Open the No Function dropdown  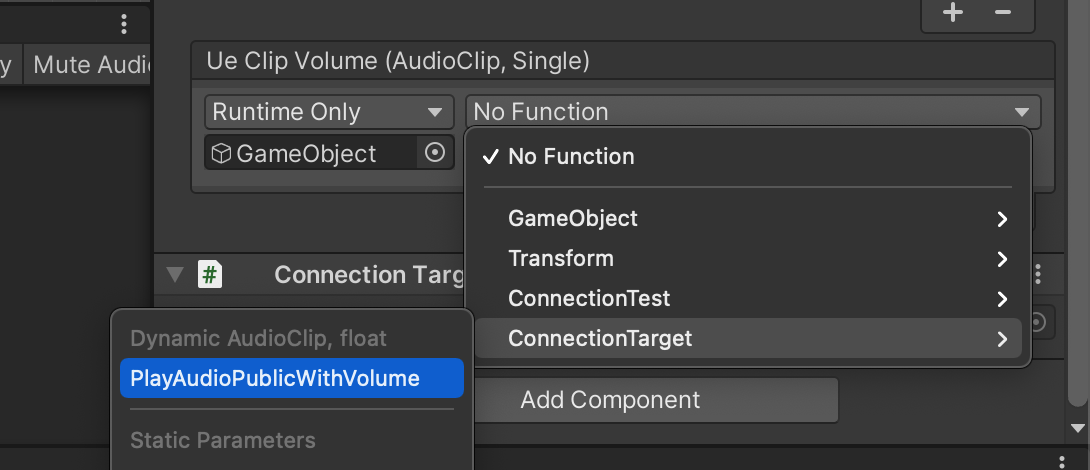coord(753,112)
